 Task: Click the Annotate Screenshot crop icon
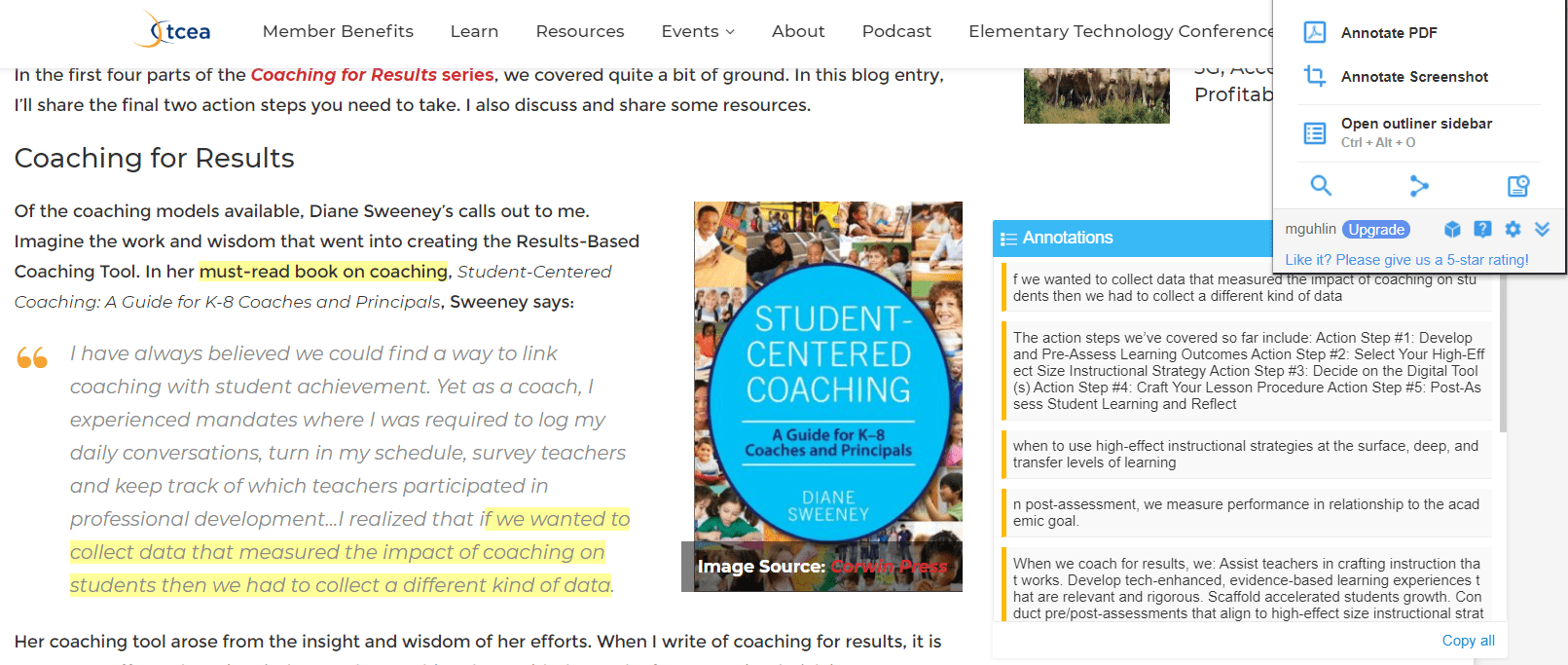(1315, 76)
